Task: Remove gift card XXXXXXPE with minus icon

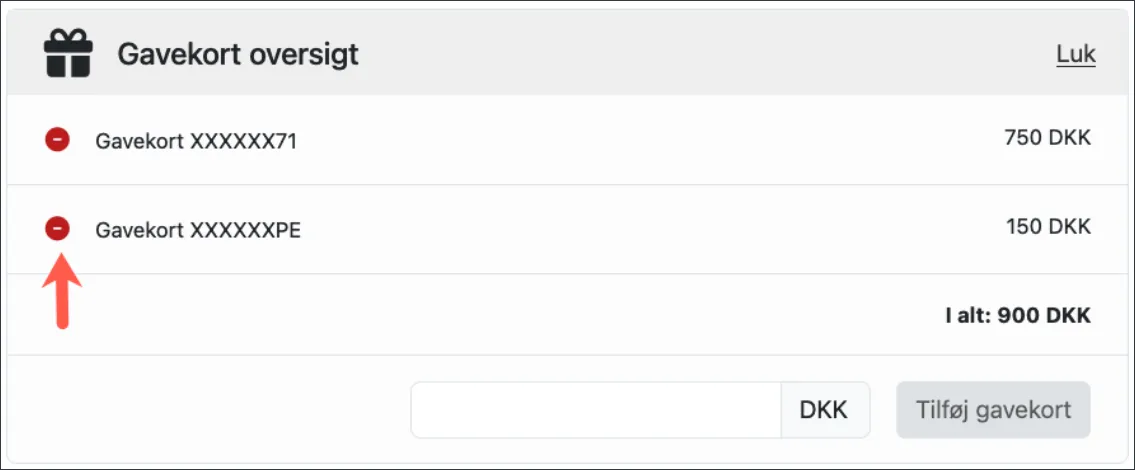Action: (57, 229)
